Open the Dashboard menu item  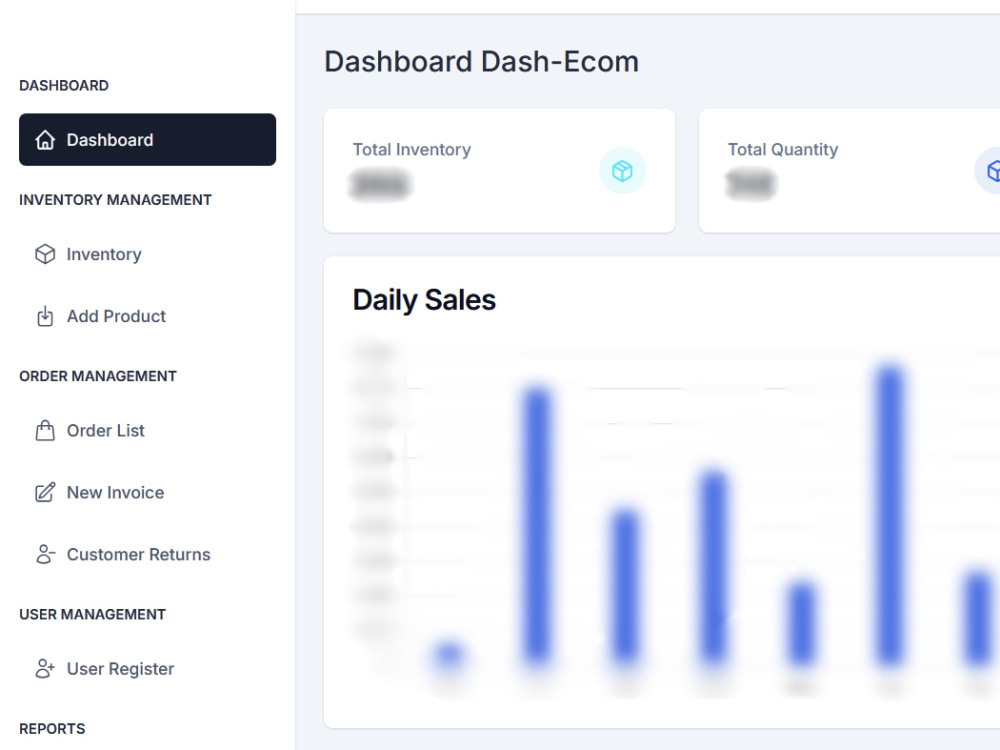coord(147,140)
